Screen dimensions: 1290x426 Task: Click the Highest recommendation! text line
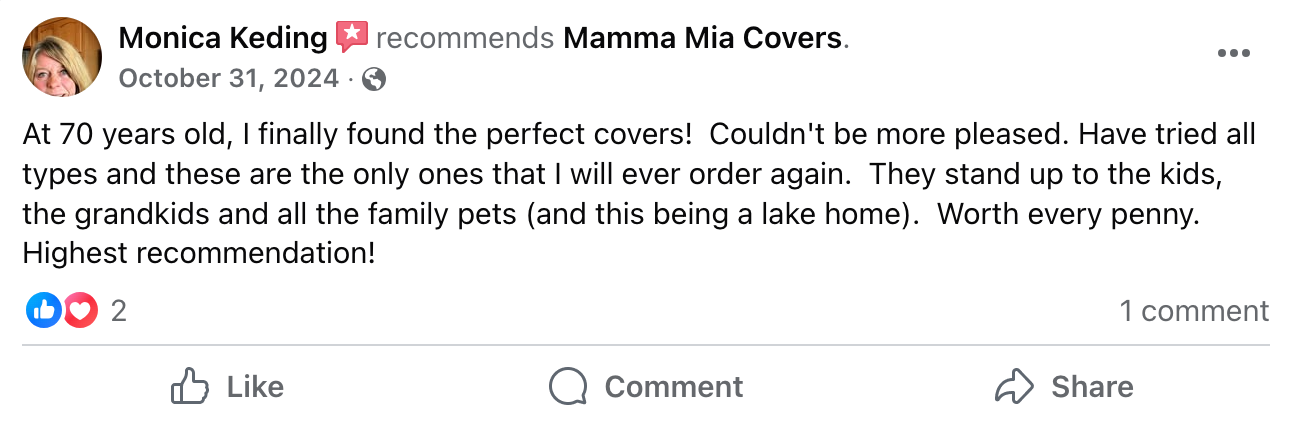click(x=198, y=254)
